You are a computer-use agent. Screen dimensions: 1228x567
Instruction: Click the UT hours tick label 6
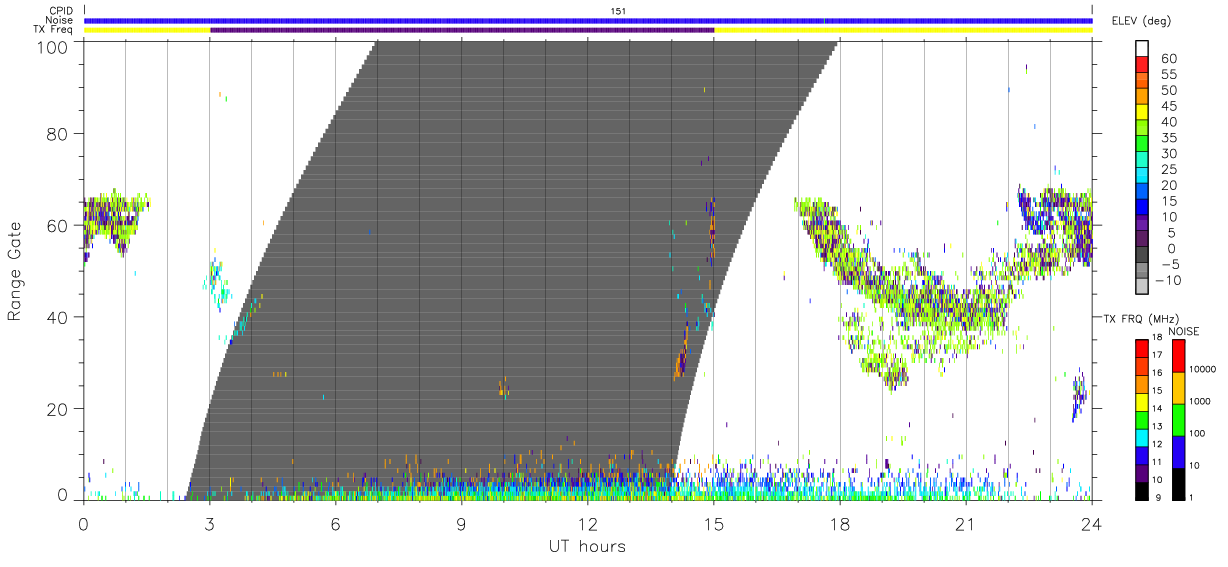tap(336, 524)
